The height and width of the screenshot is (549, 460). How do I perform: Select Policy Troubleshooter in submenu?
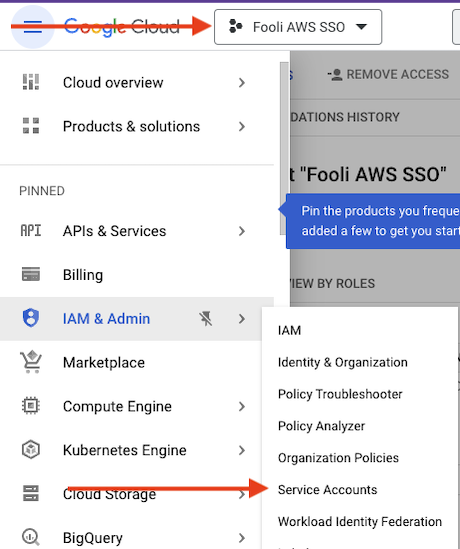click(340, 394)
